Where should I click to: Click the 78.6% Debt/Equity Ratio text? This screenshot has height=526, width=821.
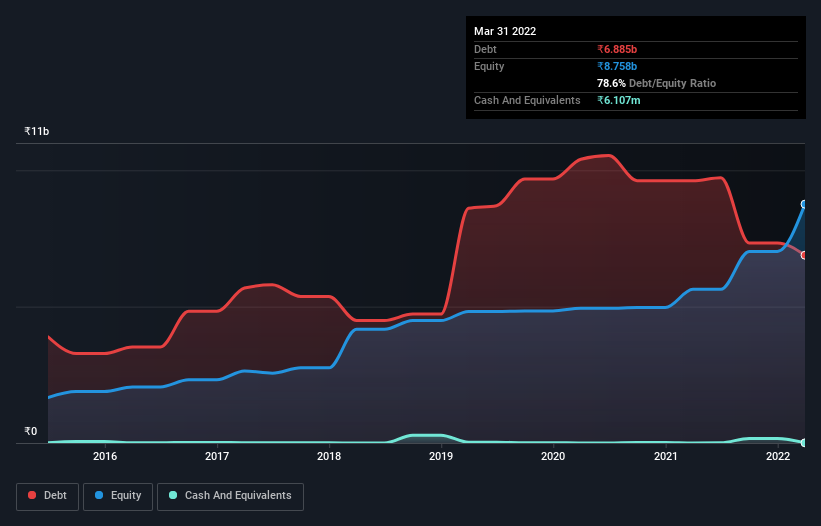pos(656,83)
